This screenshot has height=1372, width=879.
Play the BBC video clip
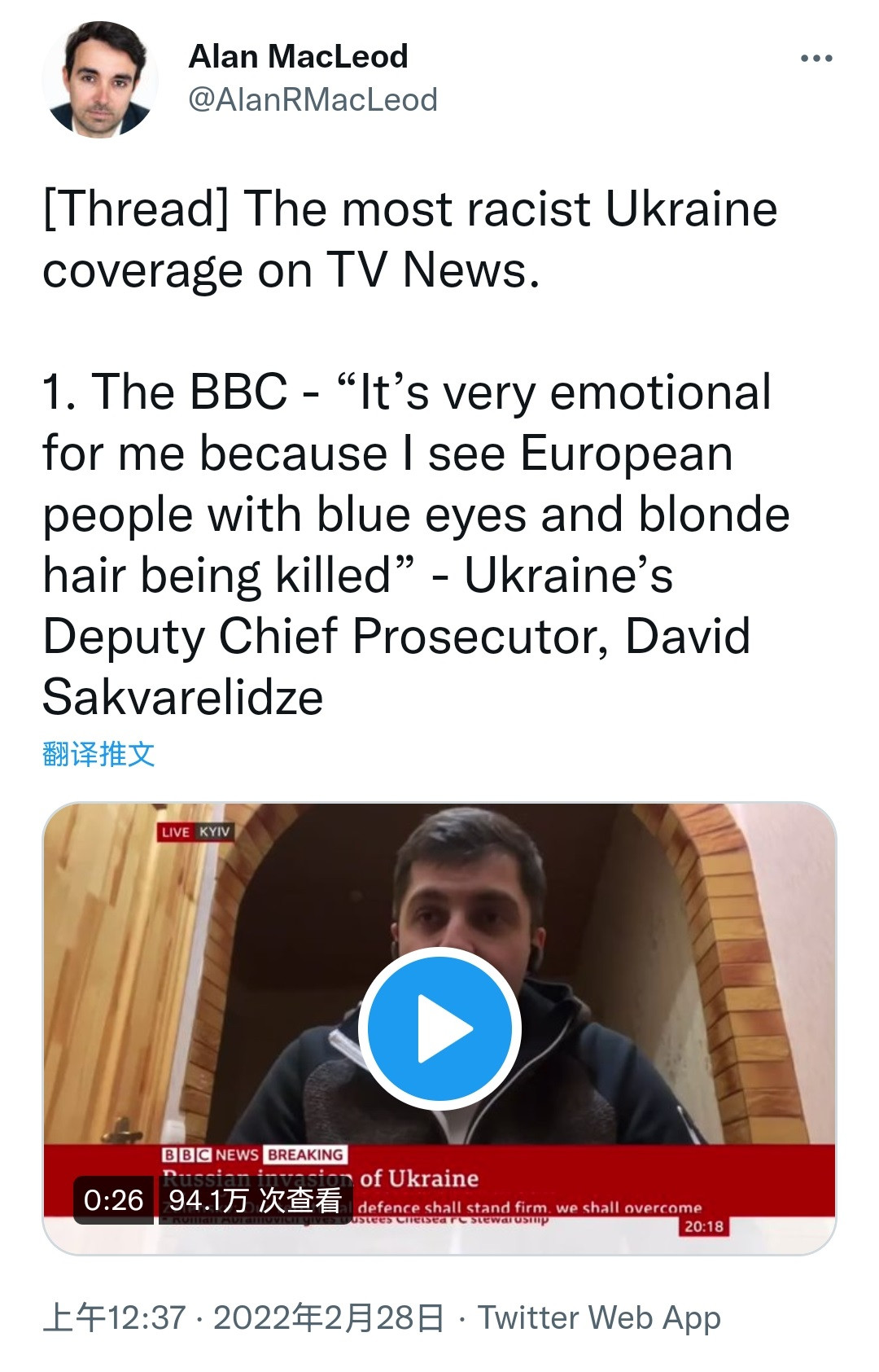click(x=439, y=1028)
